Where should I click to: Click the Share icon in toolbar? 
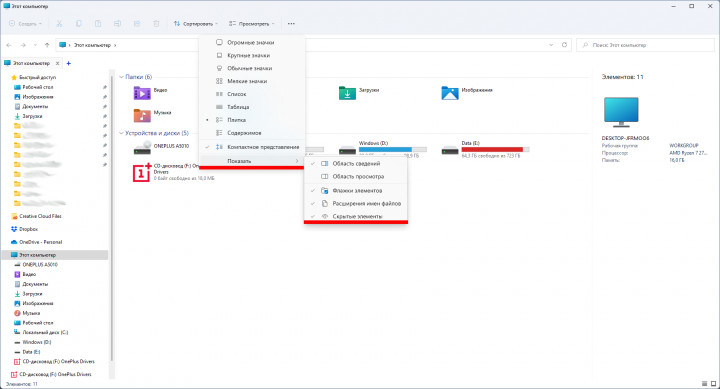[137, 23]
